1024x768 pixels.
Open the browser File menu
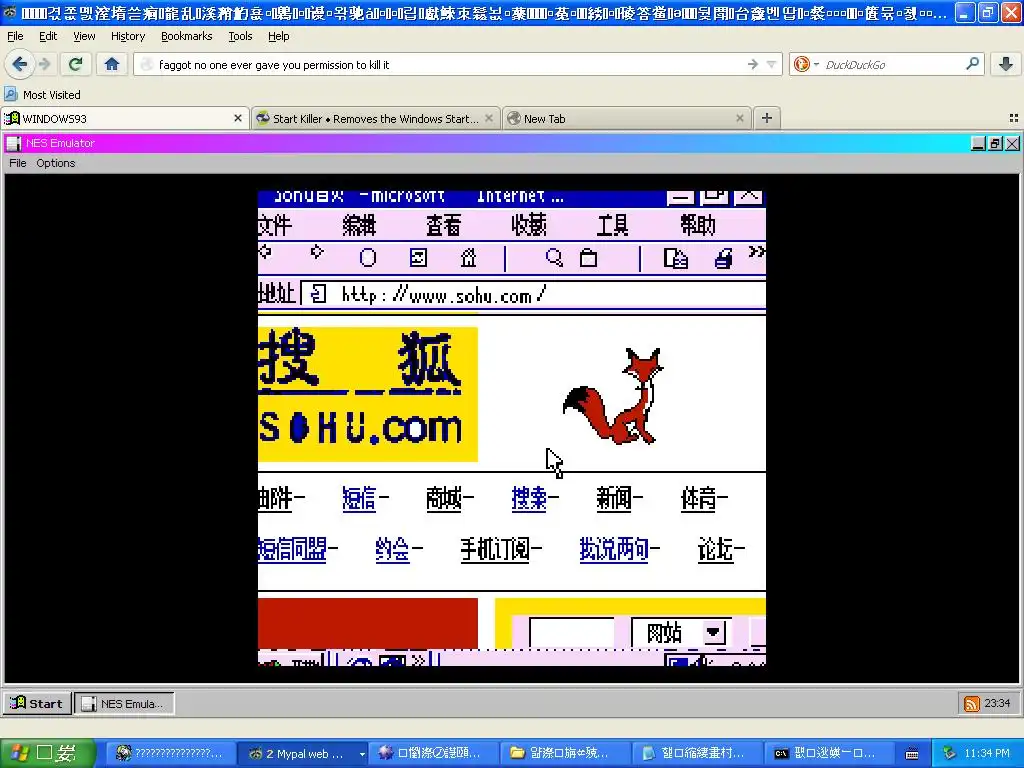pyautogui.click(x=15, y=36)
